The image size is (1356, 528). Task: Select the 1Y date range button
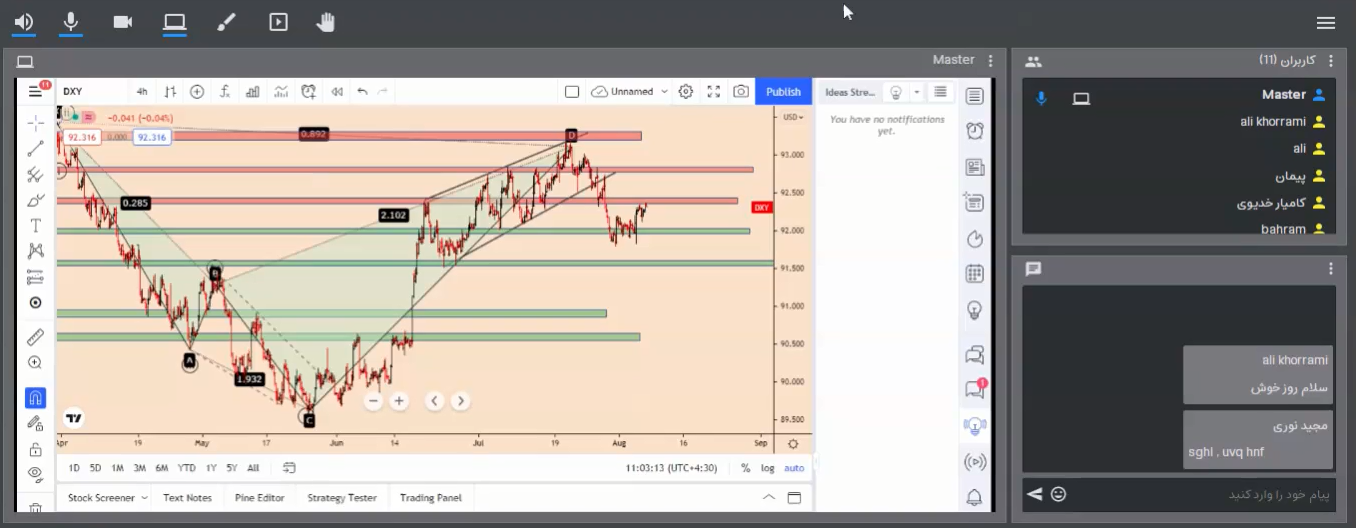pyautogui.click(x=211, y=468)
